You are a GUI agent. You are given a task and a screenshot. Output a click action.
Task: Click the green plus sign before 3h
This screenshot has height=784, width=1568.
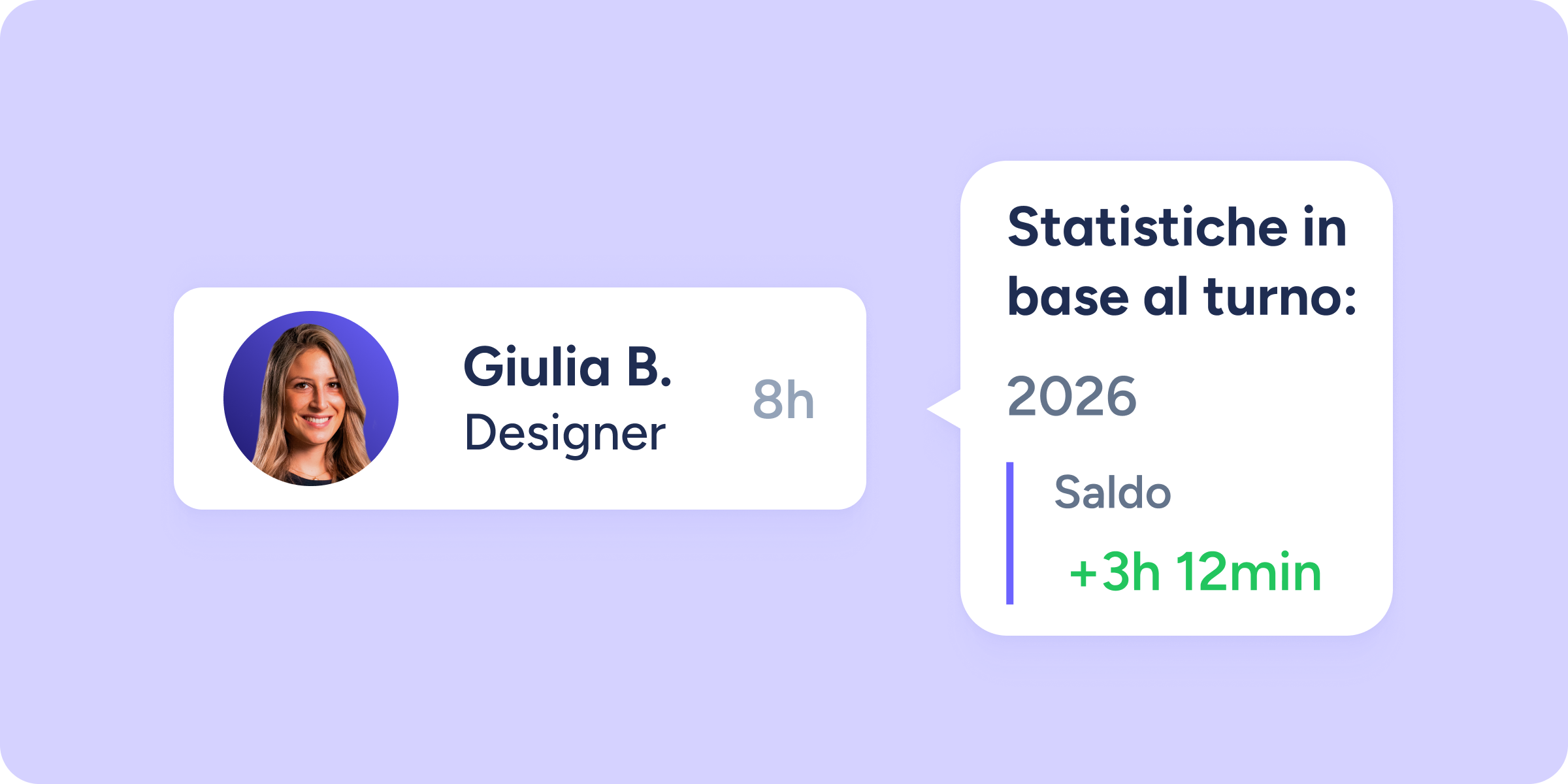[1083, 573]
